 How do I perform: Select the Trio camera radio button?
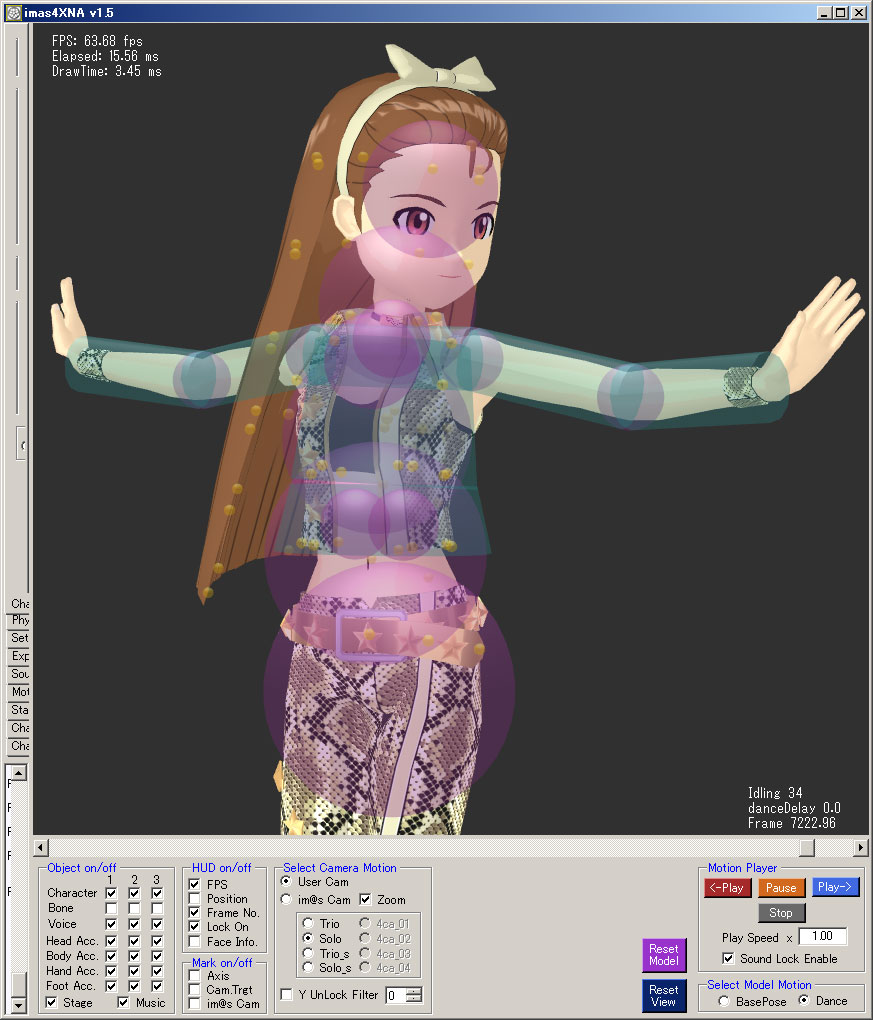tap(308, 924)
